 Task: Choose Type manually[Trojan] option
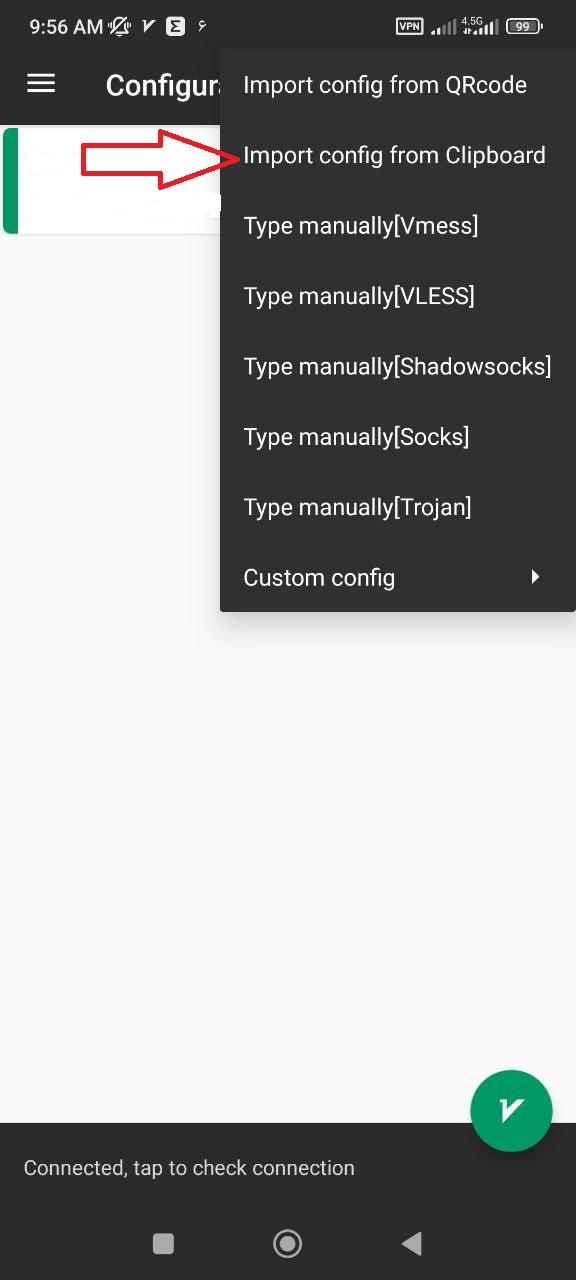click(357, 506)
